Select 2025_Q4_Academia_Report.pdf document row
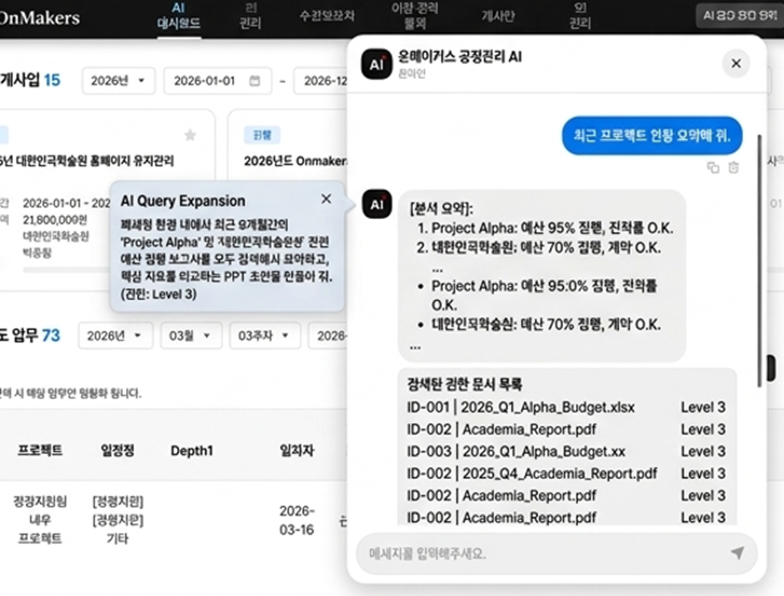784x596 pixels. tap(566, 473)
